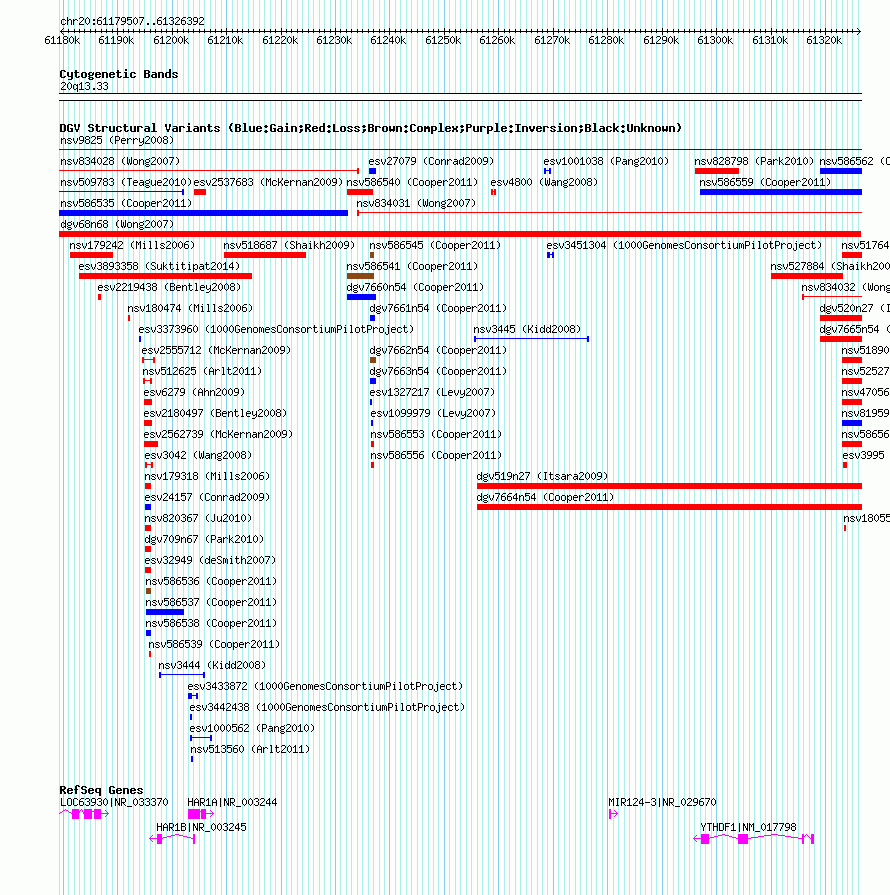Click the 61250k ruler tick label
This screenshot has height=895, width=890.
tap(443, 41)
